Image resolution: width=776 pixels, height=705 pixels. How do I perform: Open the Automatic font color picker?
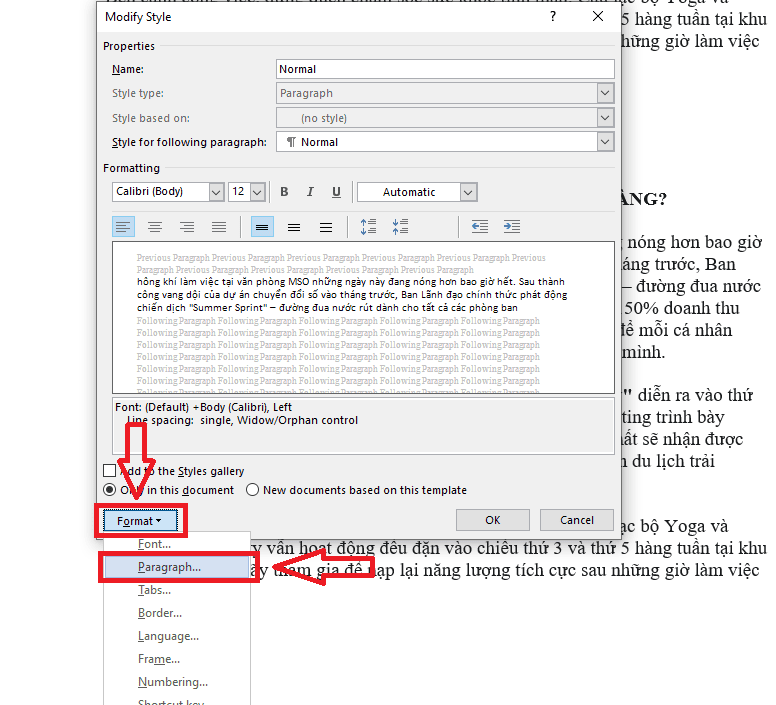[x=468, y=192]
